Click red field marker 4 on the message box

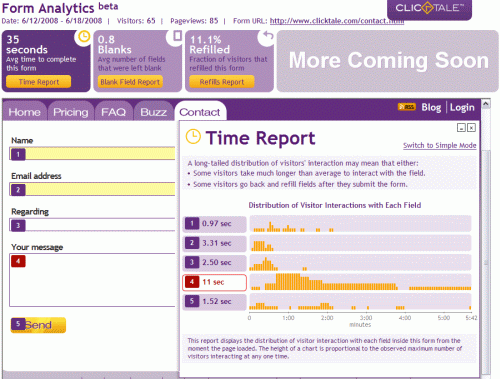[x=18, y=261]
